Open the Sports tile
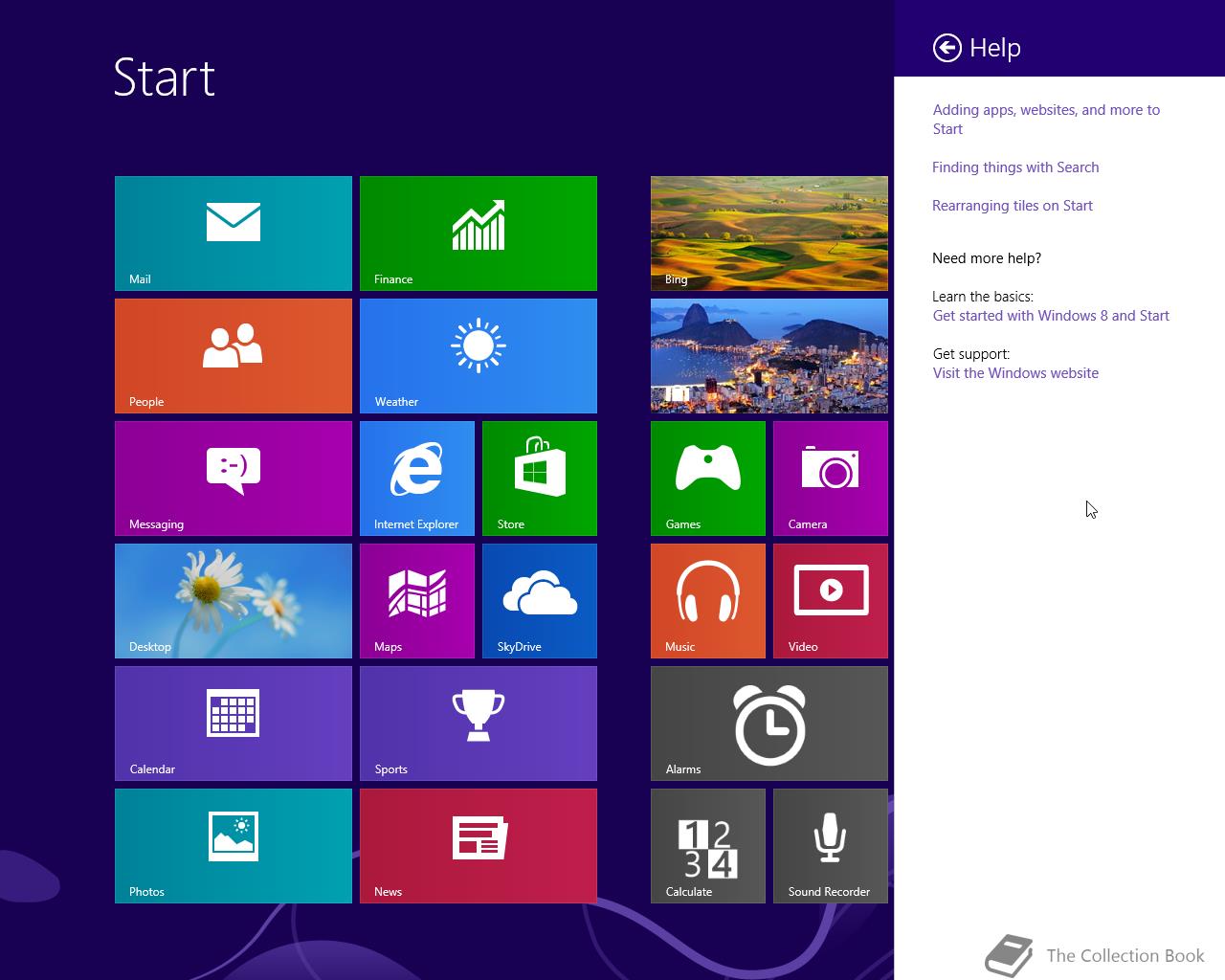The height and width of the screenshot is (980, 1225). tap(479, 724)
